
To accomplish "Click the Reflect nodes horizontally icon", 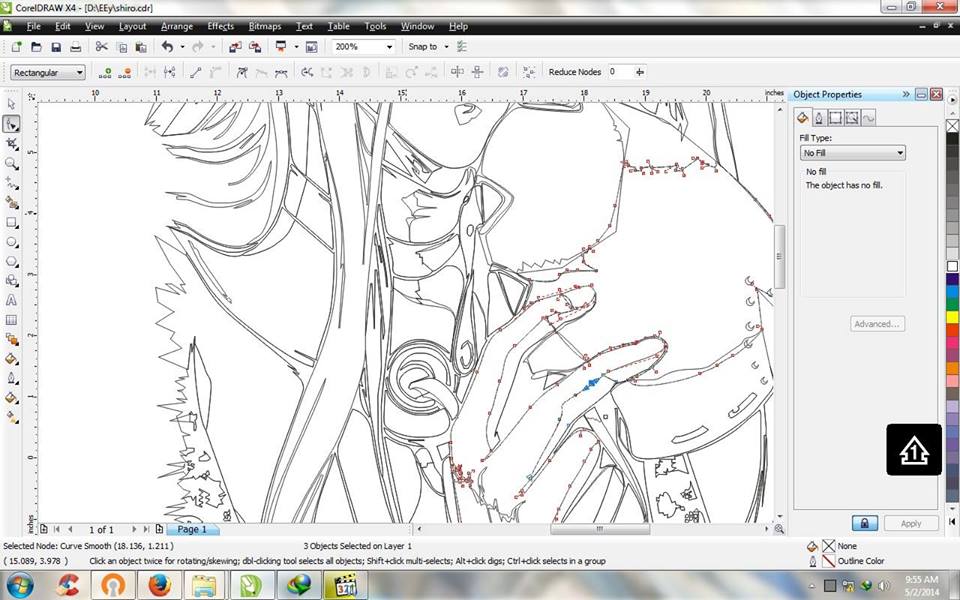I will point(457,72).
